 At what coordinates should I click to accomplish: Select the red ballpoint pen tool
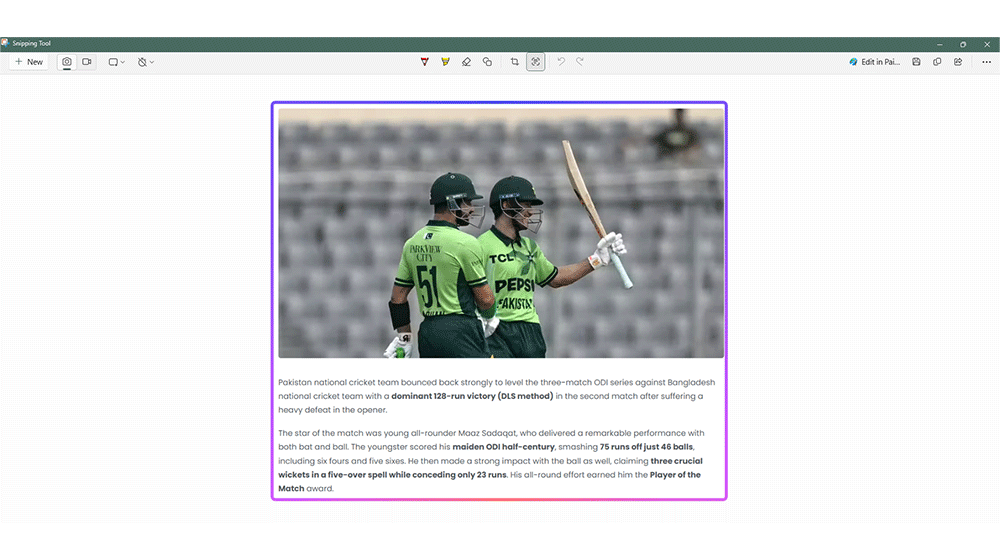pyautogui.click(x=425, y=62)
